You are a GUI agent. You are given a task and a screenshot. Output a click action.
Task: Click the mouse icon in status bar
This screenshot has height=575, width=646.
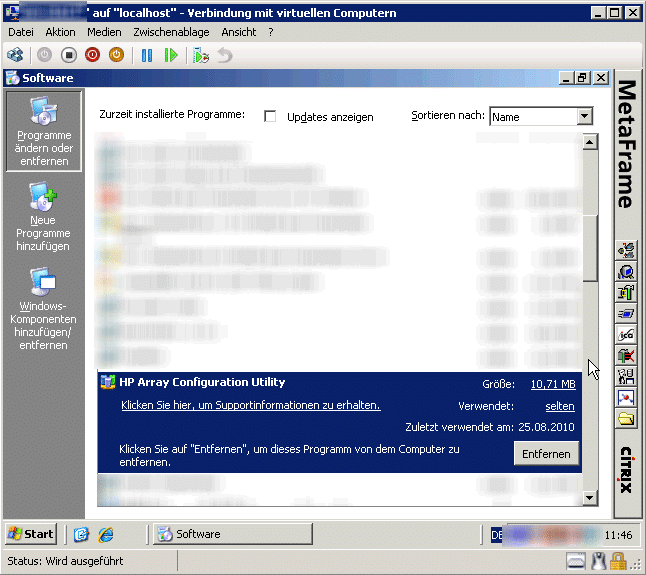pyautogui.click(x=599, y=561)
